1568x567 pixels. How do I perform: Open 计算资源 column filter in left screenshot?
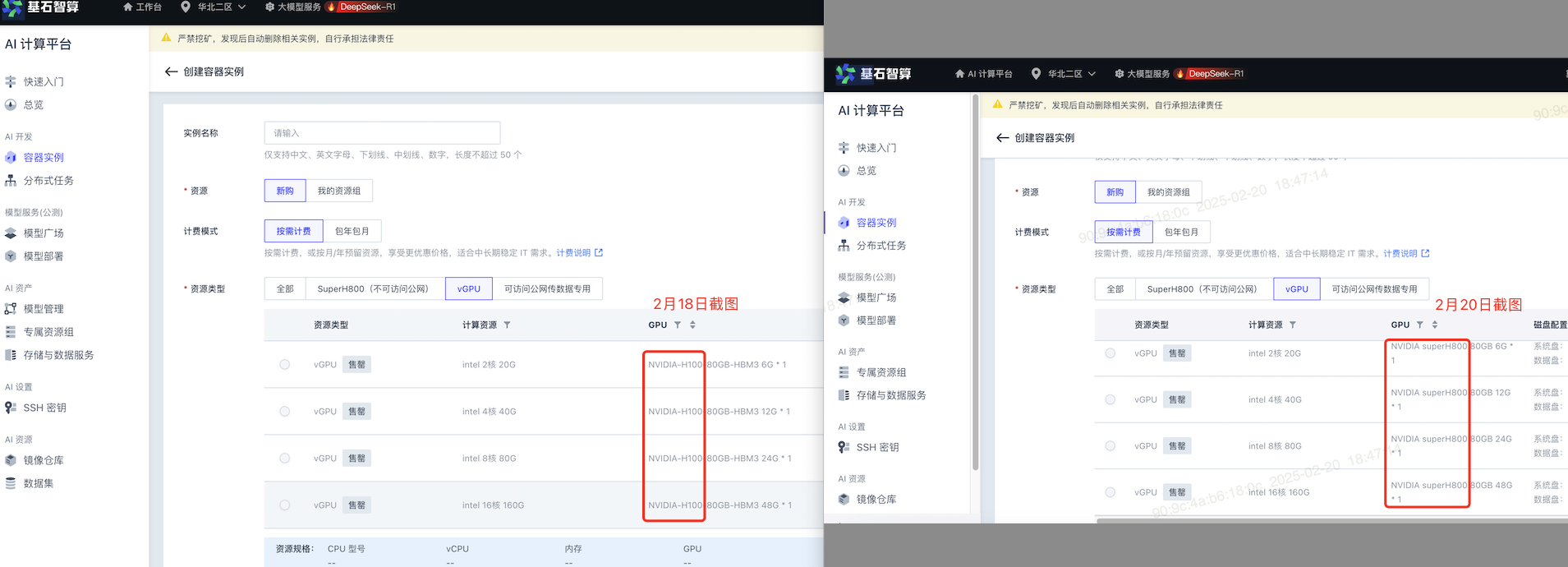(x=507, y=325)
